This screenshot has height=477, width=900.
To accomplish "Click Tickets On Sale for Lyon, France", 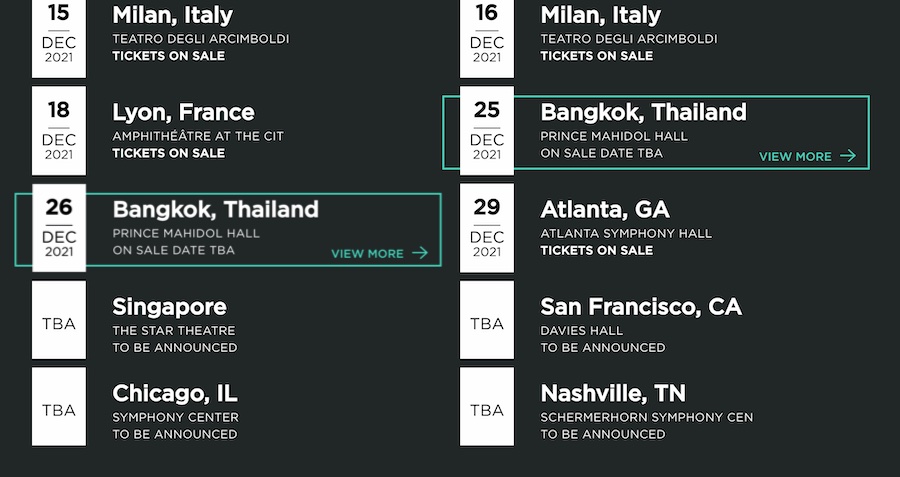I will [x=168, y=153].
